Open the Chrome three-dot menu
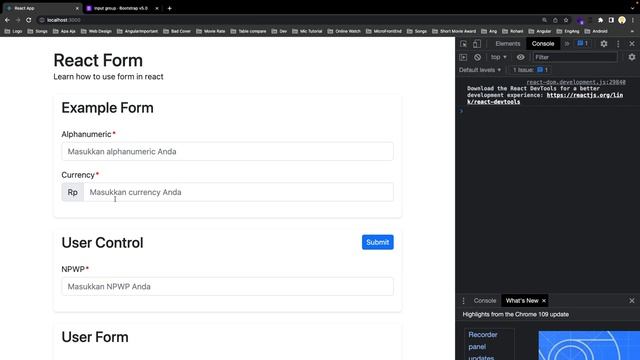640x360 pixels. point(633,20)
